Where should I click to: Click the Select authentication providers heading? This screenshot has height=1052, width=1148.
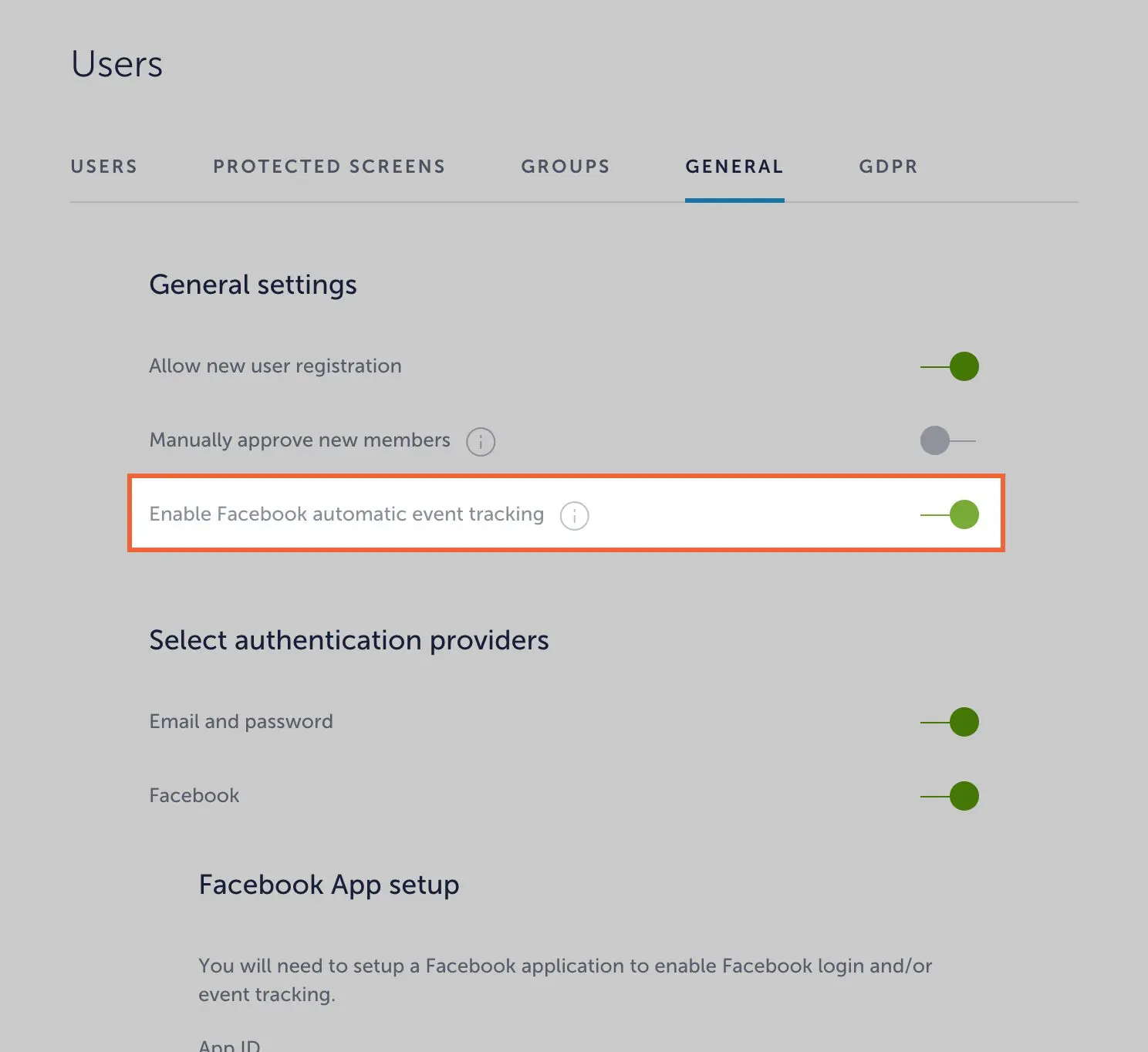(x=349, y=640)
